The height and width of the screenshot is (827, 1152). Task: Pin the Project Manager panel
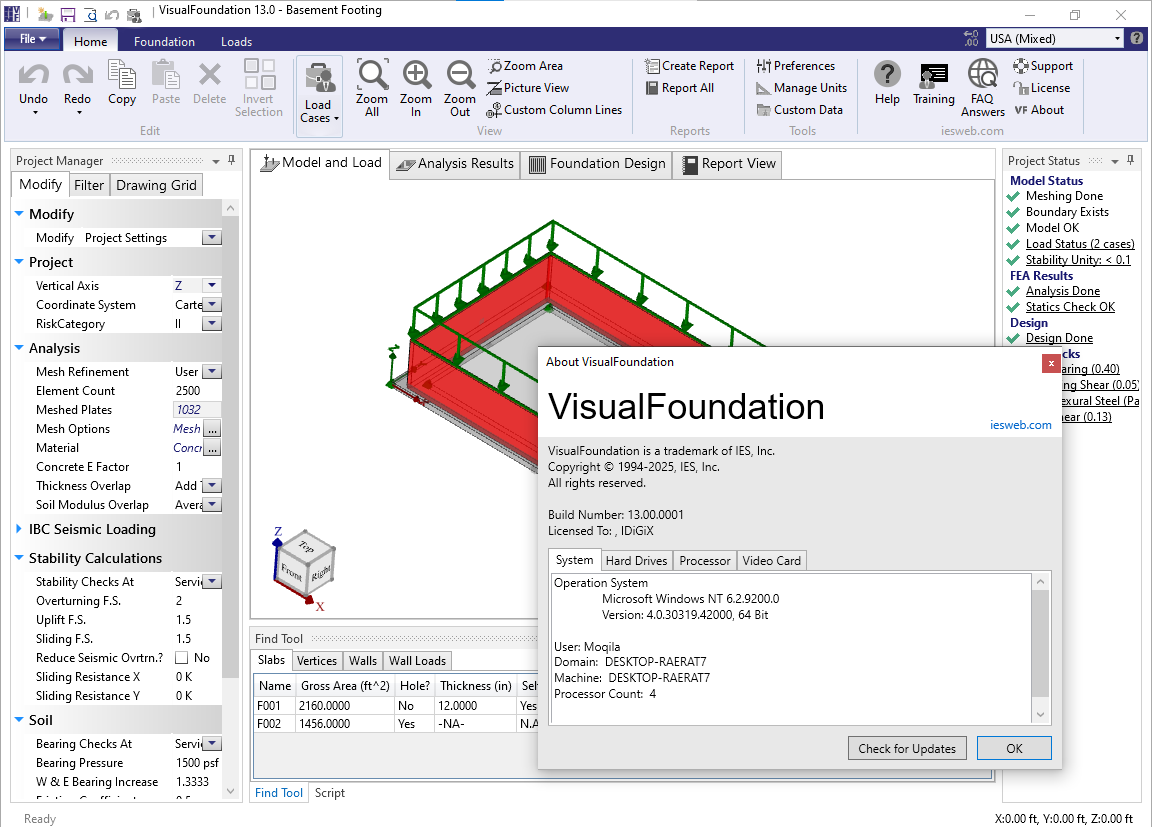click(x=231, y=160)
